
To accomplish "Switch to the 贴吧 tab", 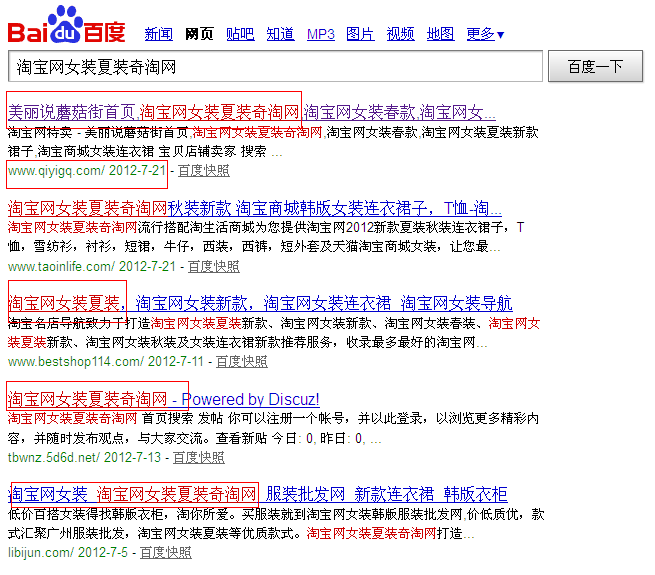I will (240, 34).
